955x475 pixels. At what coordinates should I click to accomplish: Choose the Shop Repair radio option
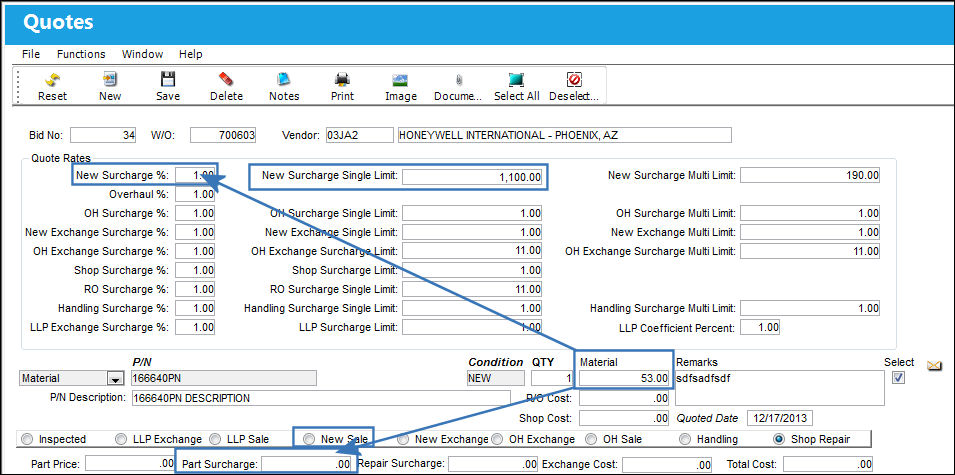pos(778,439)
